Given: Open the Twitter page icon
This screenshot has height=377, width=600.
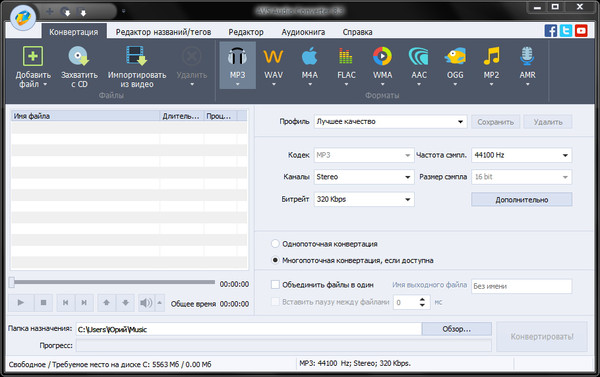Looking at the screenshot, I should tap(566, 31).
